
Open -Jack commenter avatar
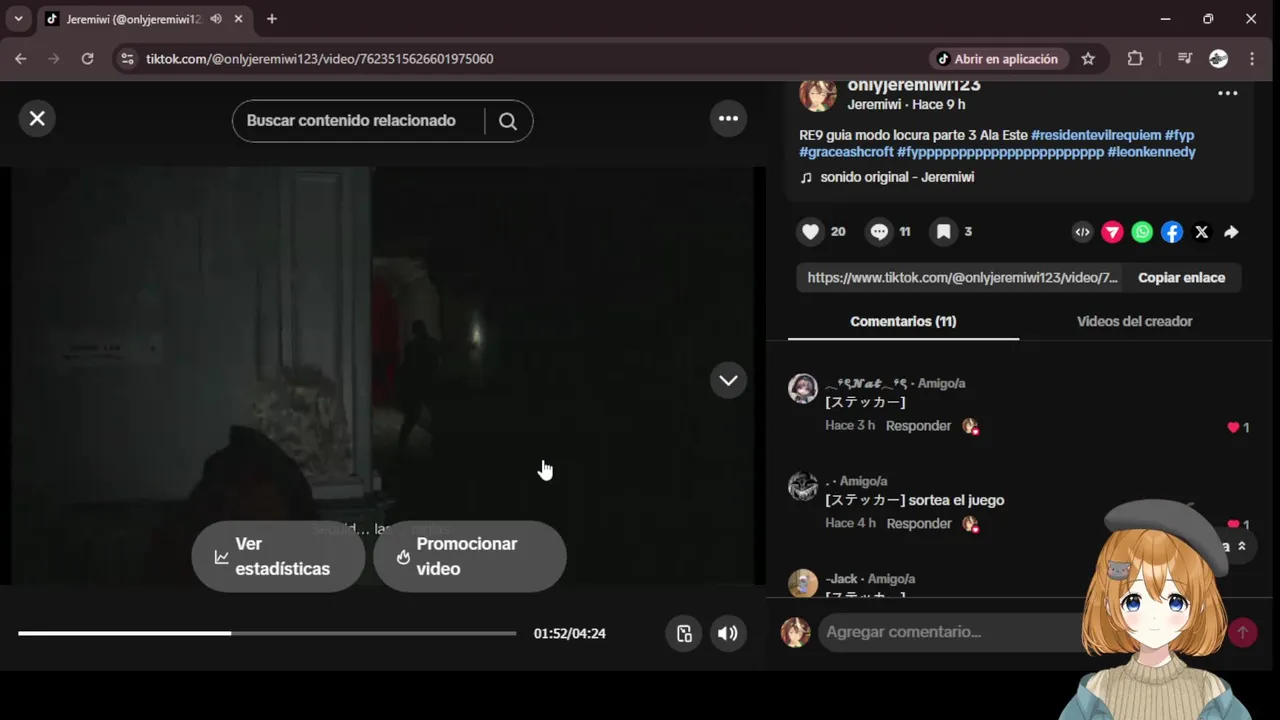(803, 584)
